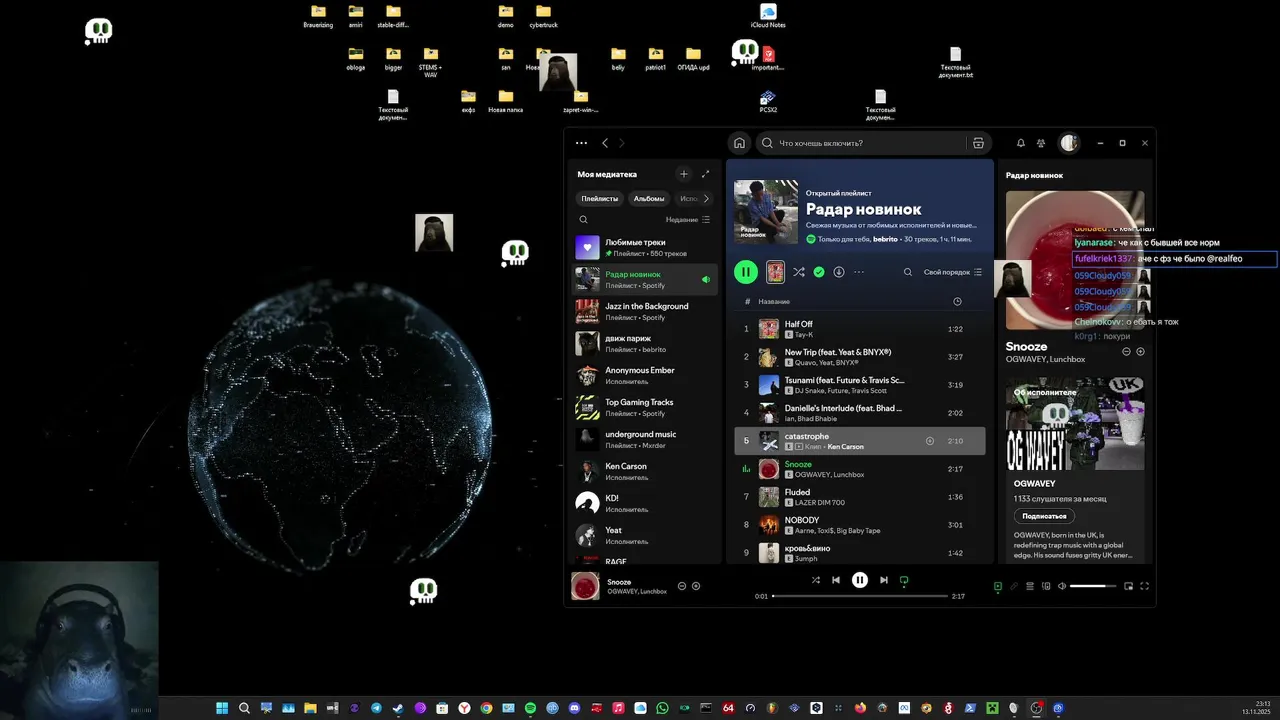
Task: Open the Ken Carson artist entry
Action: (646, 471)
